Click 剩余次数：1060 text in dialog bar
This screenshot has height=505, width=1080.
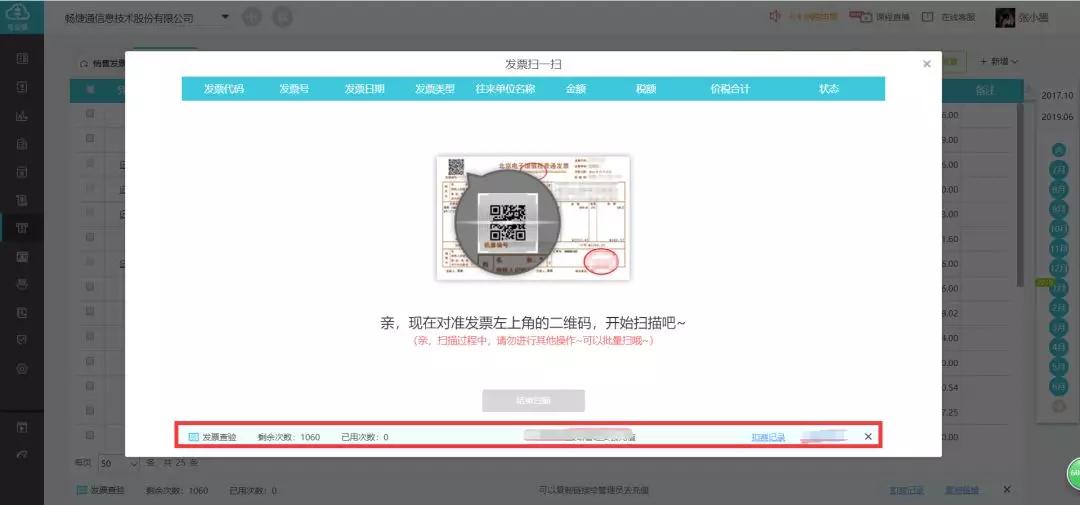point(289,437)
